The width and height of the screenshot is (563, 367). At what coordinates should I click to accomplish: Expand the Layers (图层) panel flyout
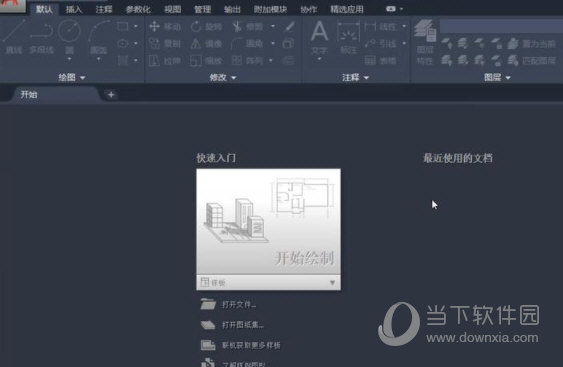click(x=497, y=77)
